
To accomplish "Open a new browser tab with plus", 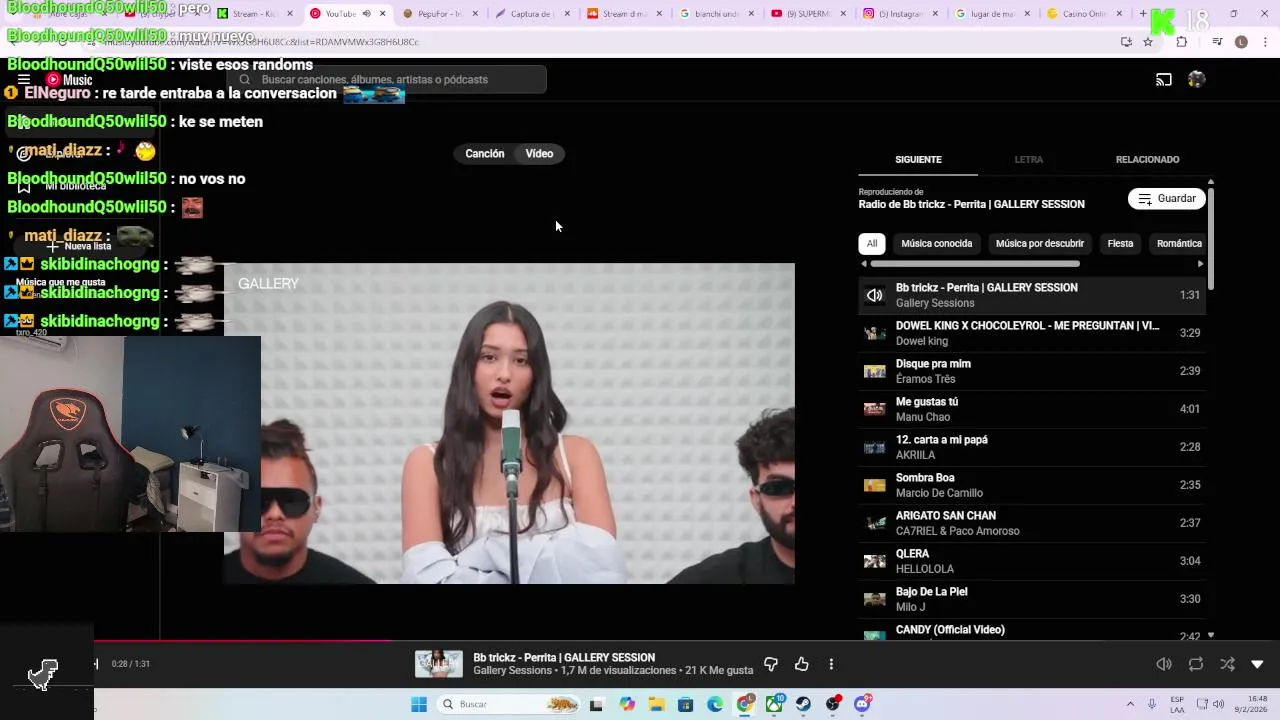I will coord(1143,14).
